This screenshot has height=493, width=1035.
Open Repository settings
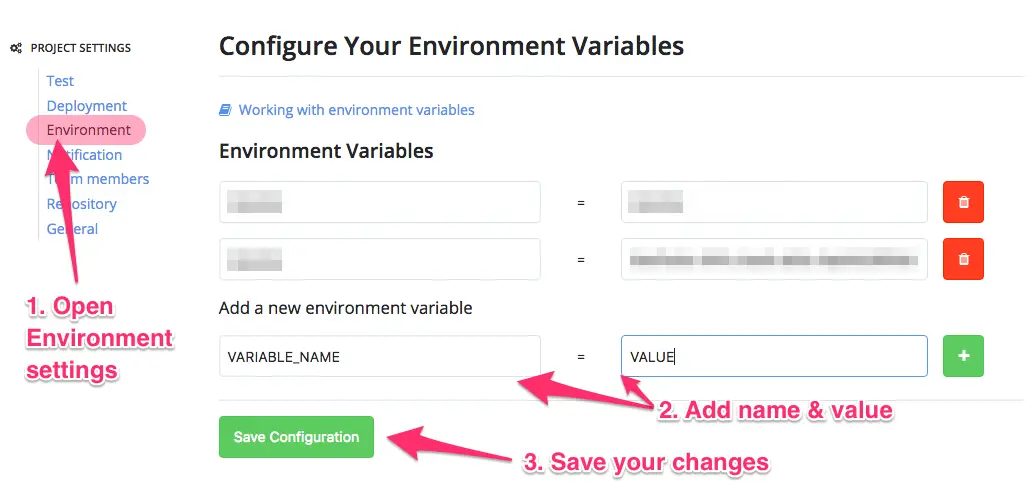click(x=81, y=204)
